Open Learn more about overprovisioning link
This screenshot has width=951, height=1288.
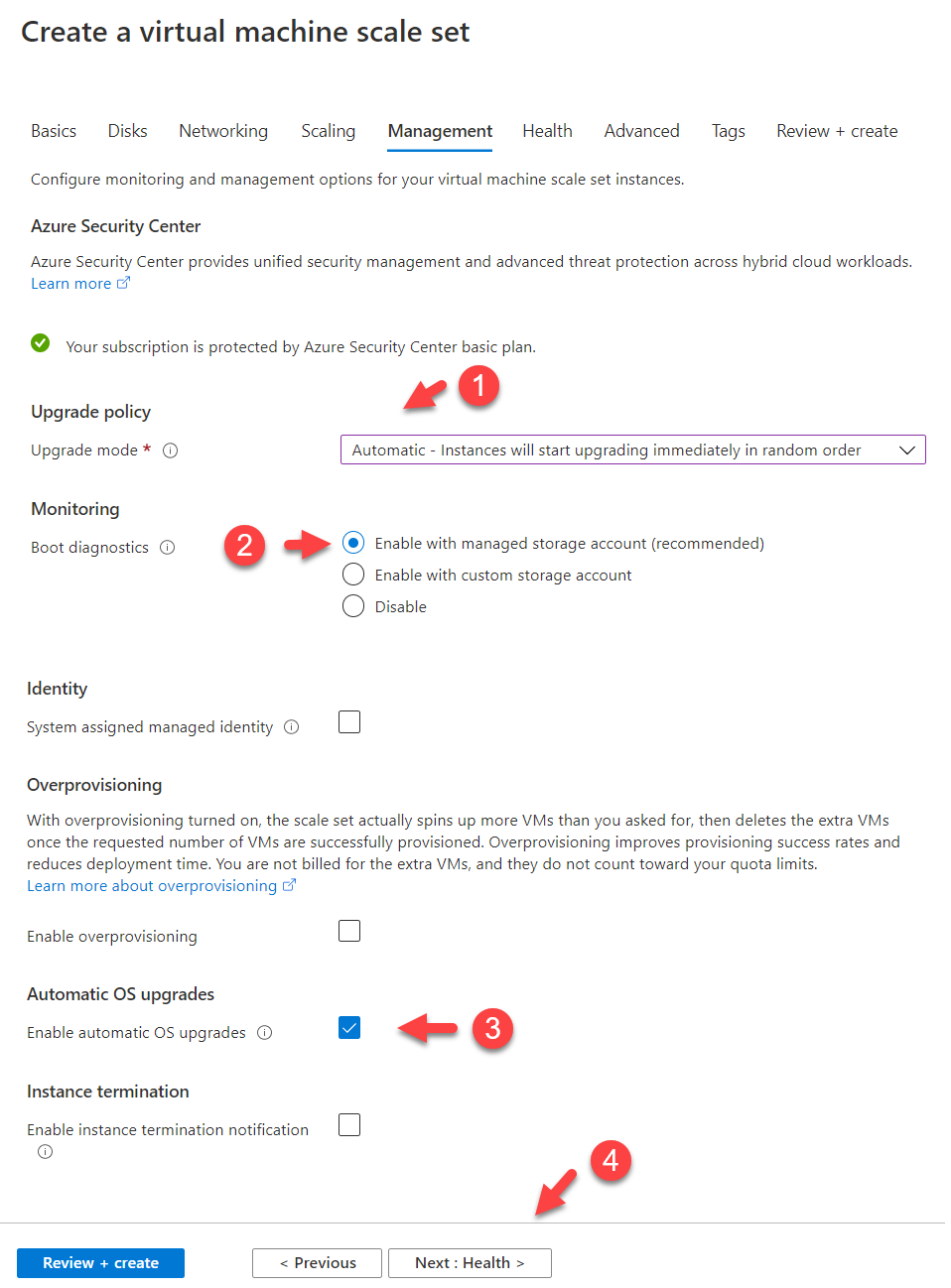152,886
